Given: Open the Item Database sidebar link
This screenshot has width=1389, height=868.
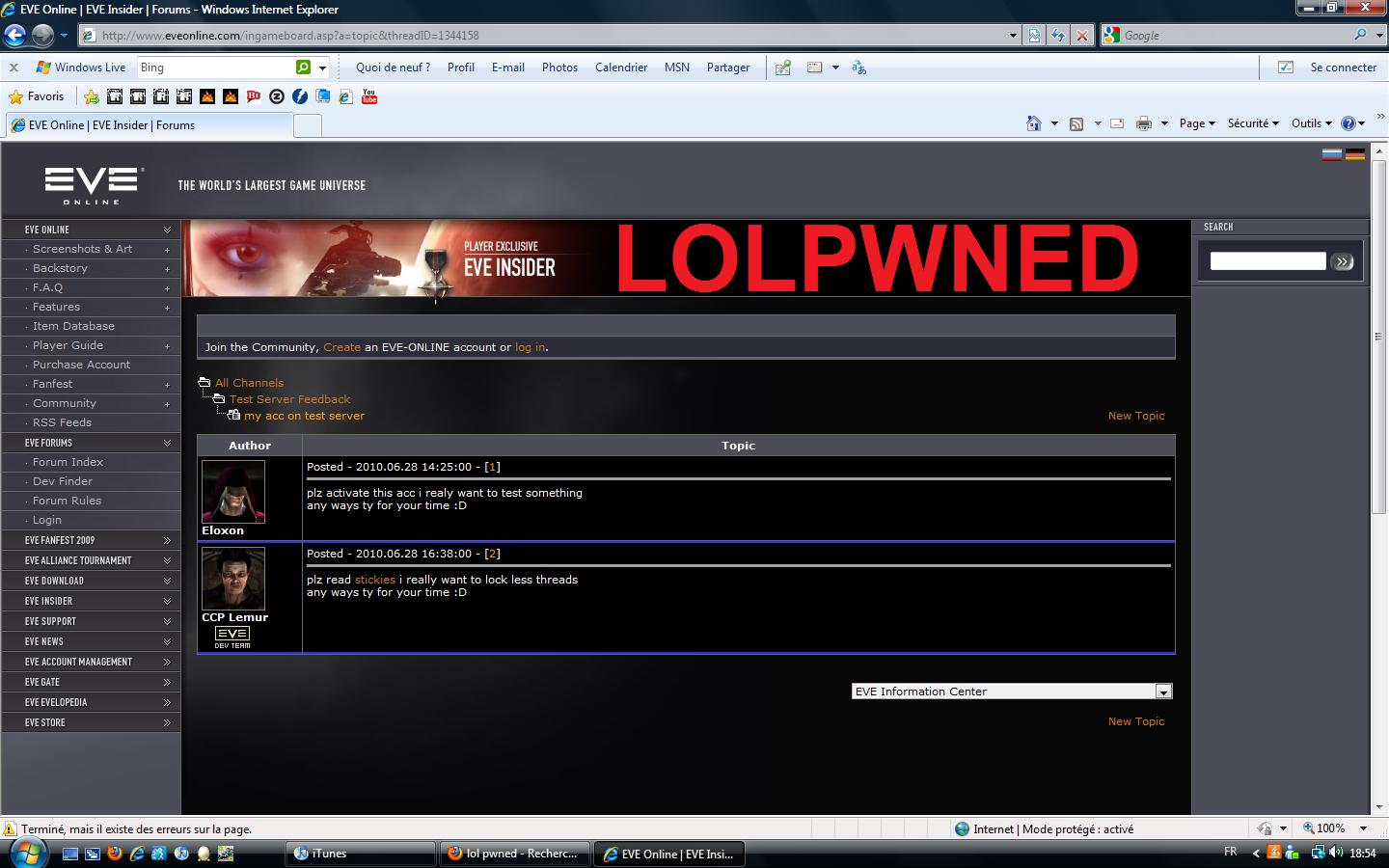Looking at the screenshot, I should click(x=73, y=326).
